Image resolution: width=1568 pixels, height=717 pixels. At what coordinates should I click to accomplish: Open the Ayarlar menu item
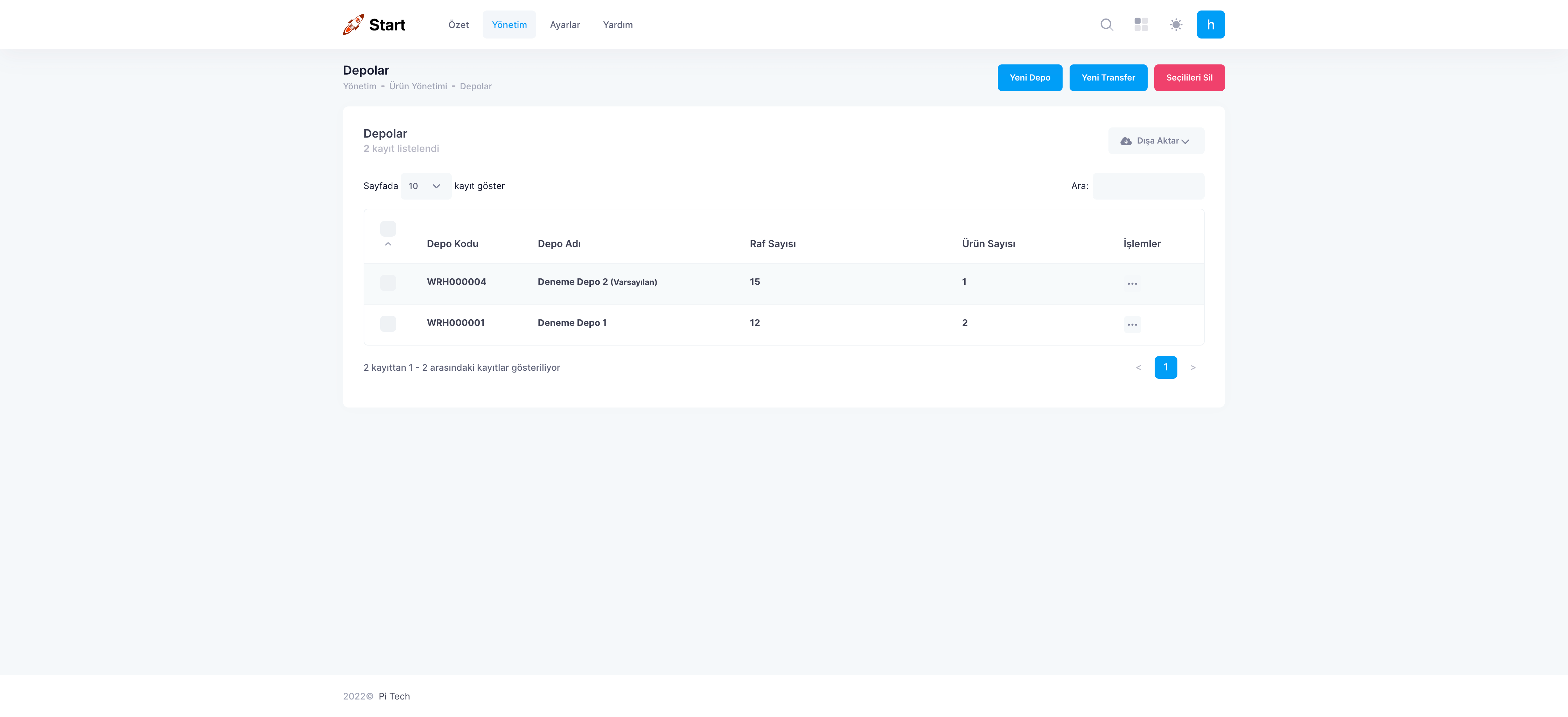[564, 25]
